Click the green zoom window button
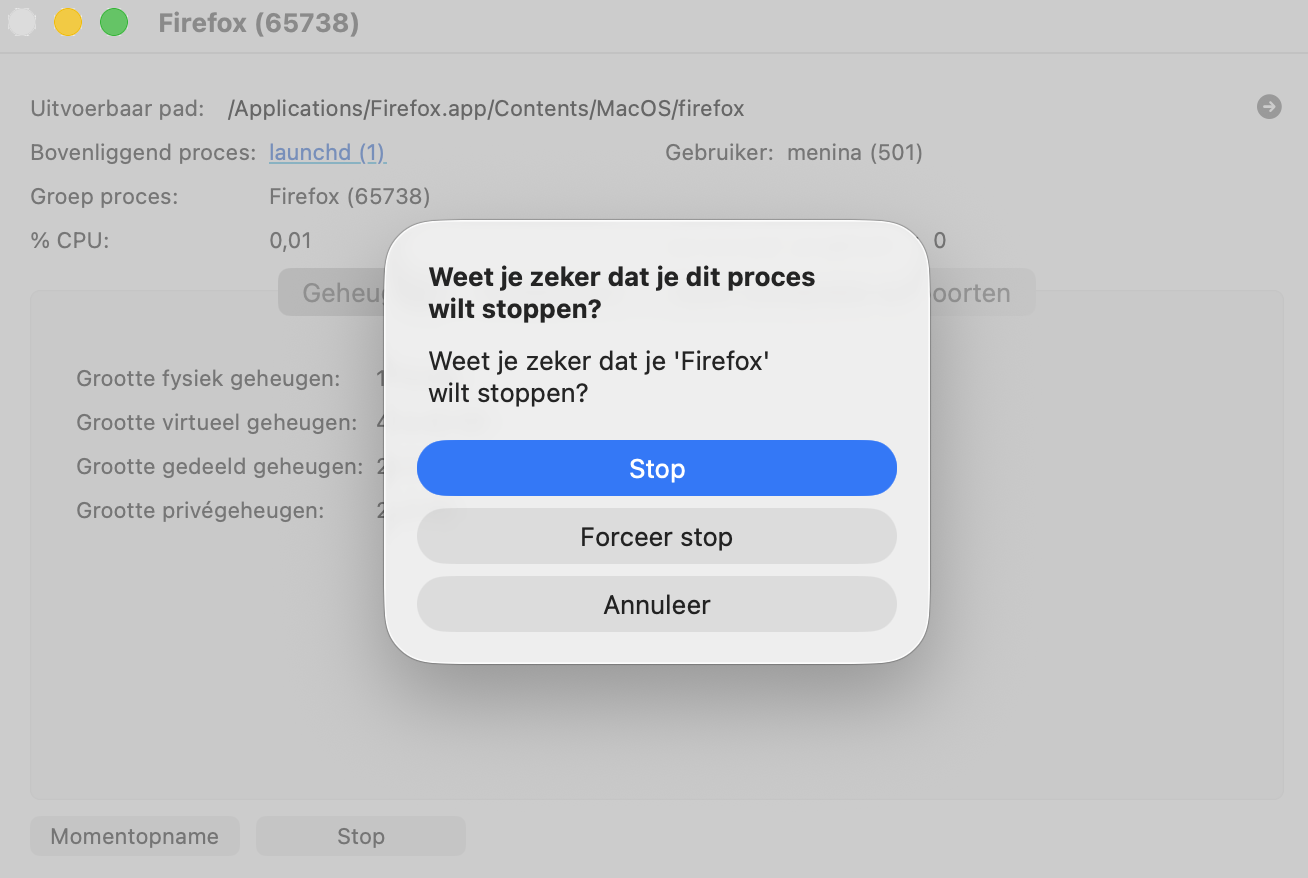 pos(114,22)
